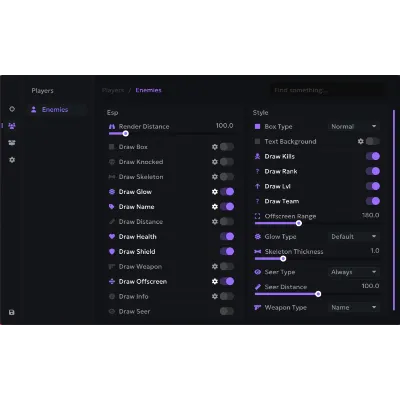Disable the Draw Lvl toggle
This screenshot has height=400, width=400.
pos(373,186)
